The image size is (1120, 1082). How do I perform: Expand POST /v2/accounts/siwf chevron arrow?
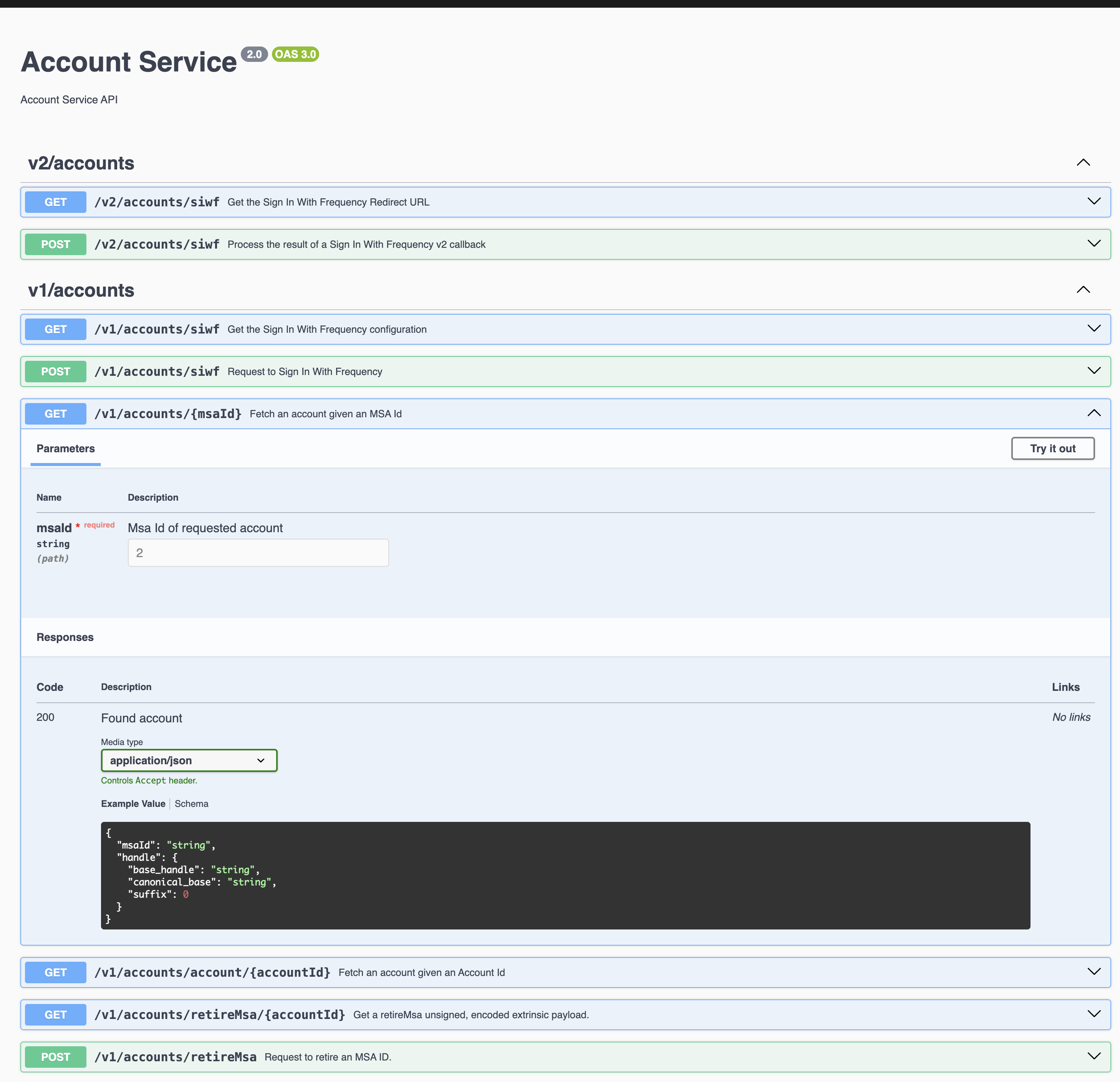click(x=1094, y=244)
